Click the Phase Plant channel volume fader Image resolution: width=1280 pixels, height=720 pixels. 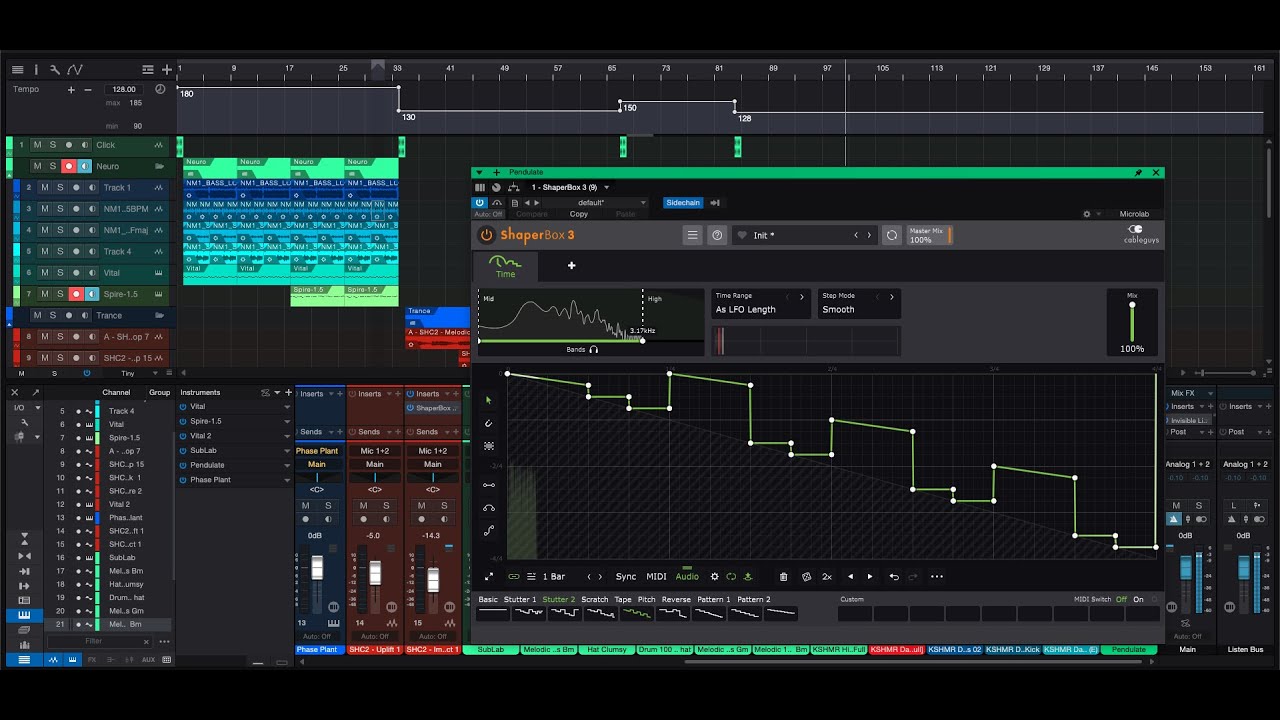point(317,568)
